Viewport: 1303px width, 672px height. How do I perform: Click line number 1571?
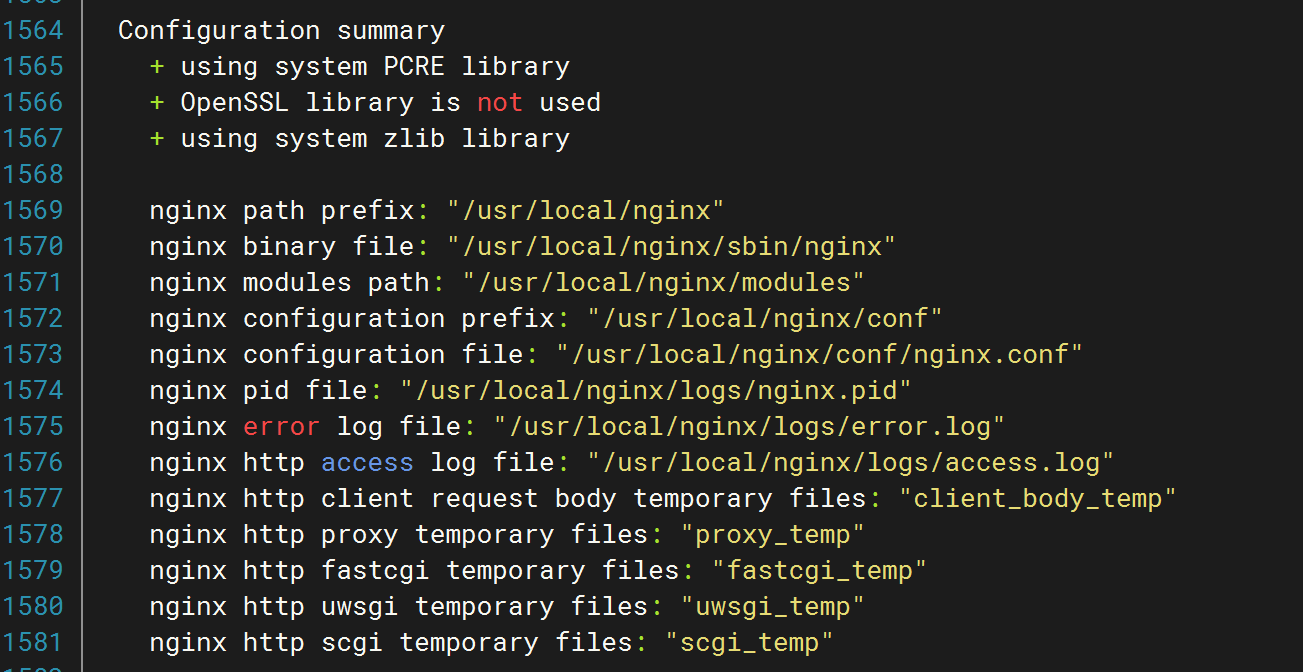33,283
